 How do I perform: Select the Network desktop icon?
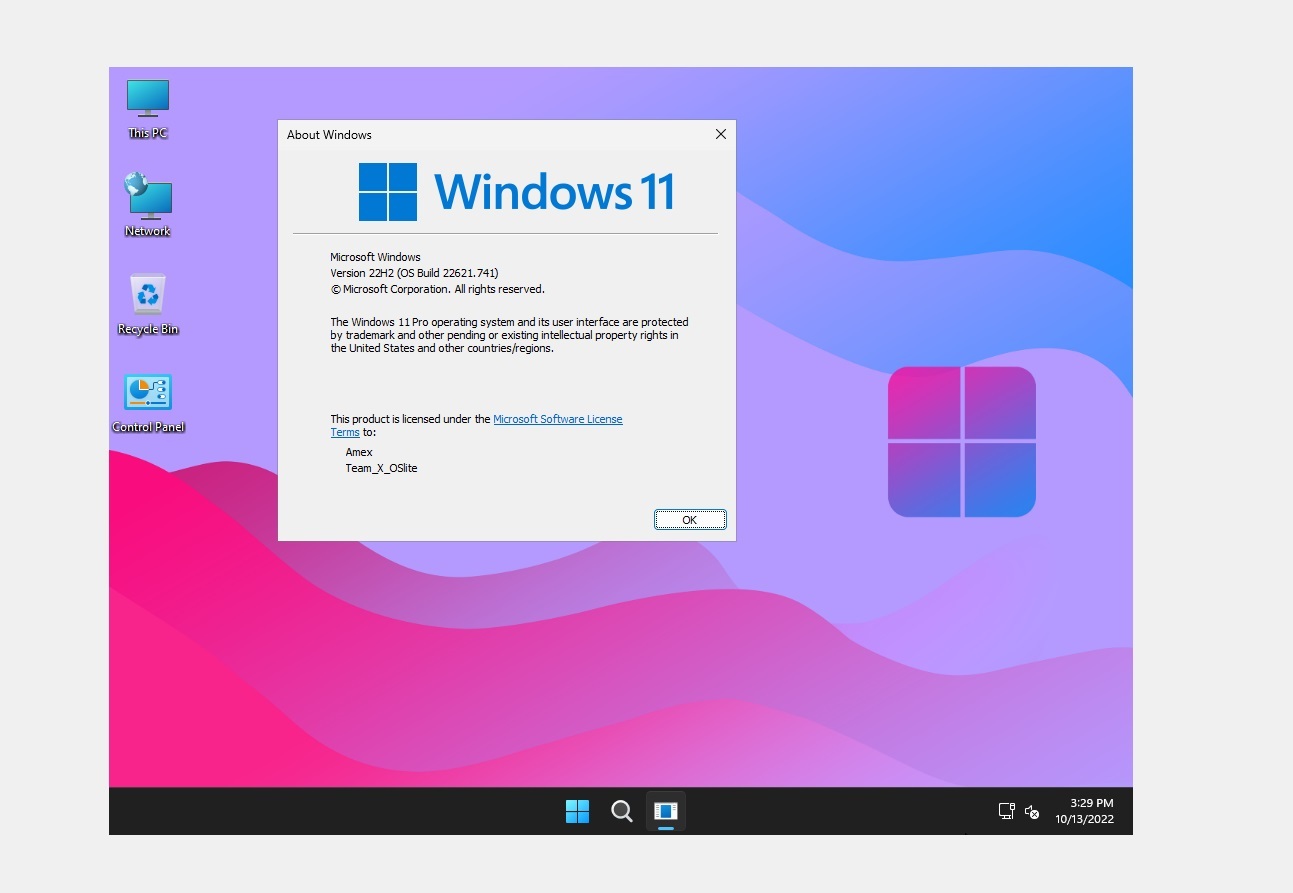tap(148, 205)
